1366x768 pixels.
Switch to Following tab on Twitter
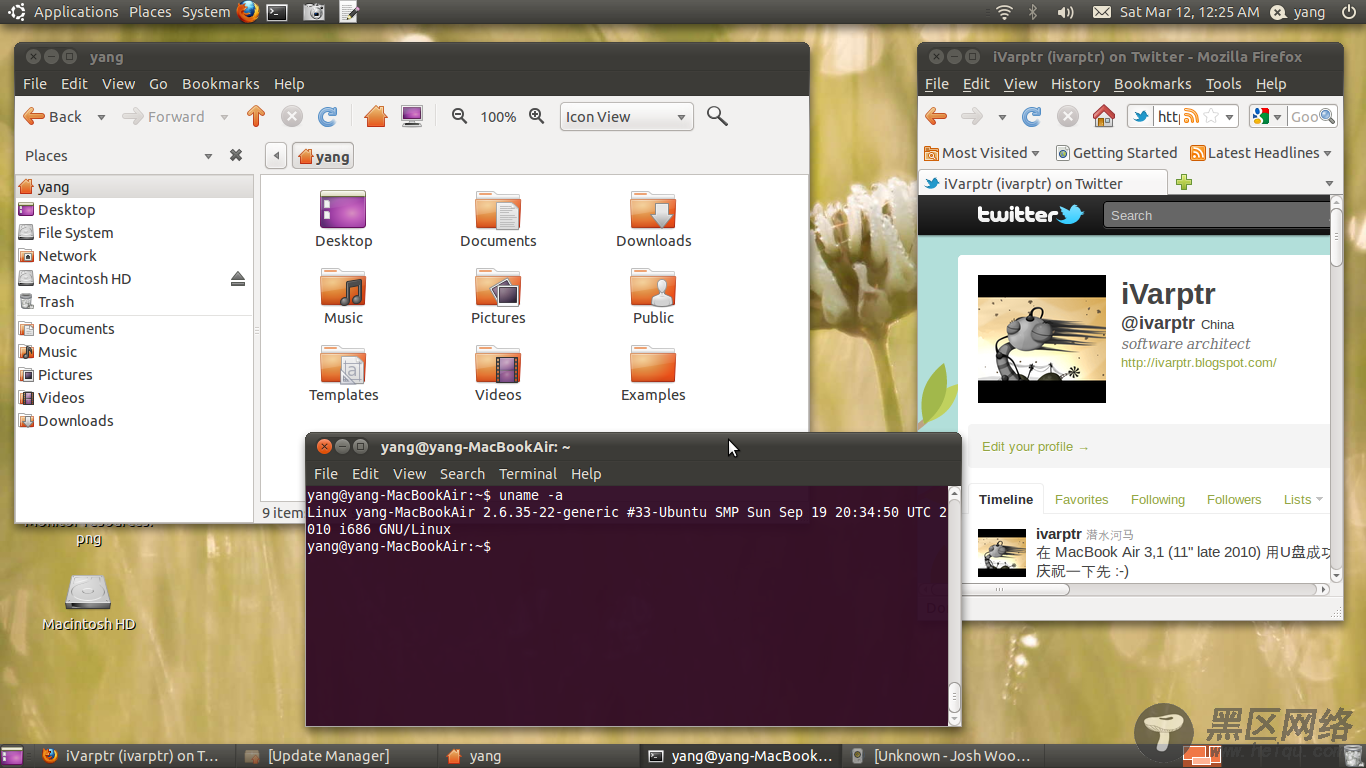pos(1157,499)
